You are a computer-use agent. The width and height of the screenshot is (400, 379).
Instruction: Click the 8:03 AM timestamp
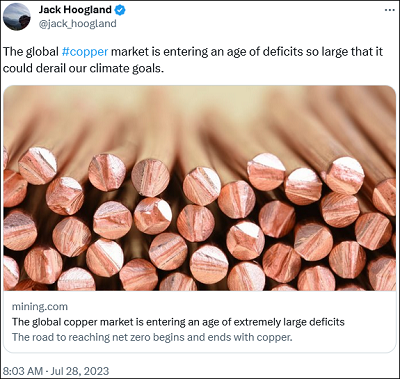coord(23,371)
